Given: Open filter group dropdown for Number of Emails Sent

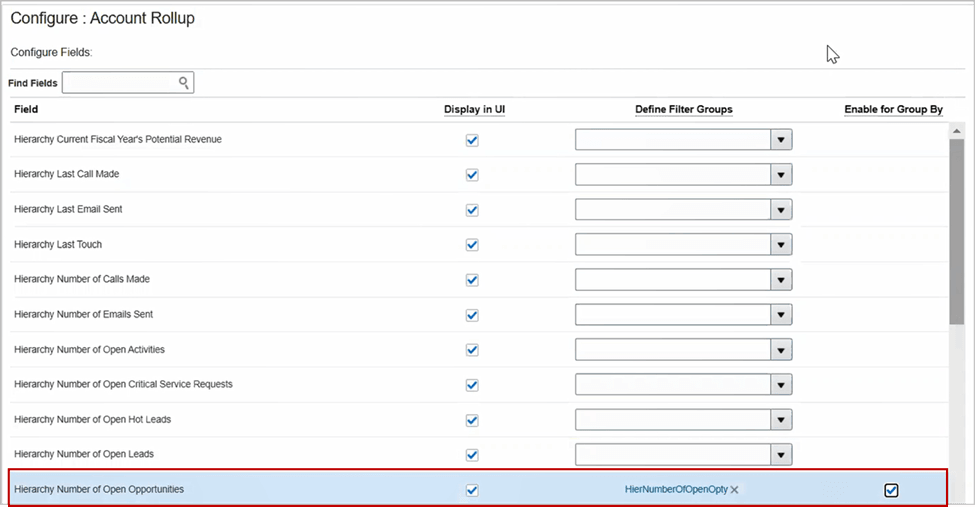Looking at the screenshot, I should (781, 315).
